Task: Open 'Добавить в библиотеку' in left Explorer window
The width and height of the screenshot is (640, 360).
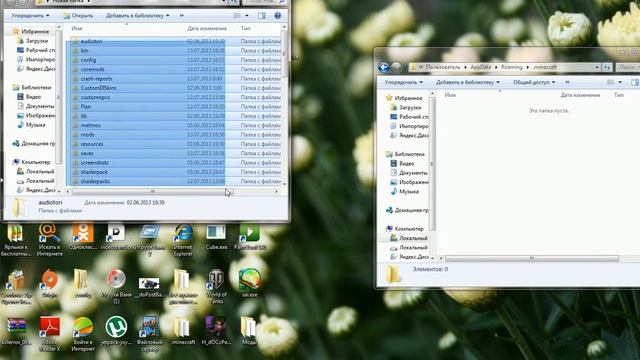Action: click(138, 16)
